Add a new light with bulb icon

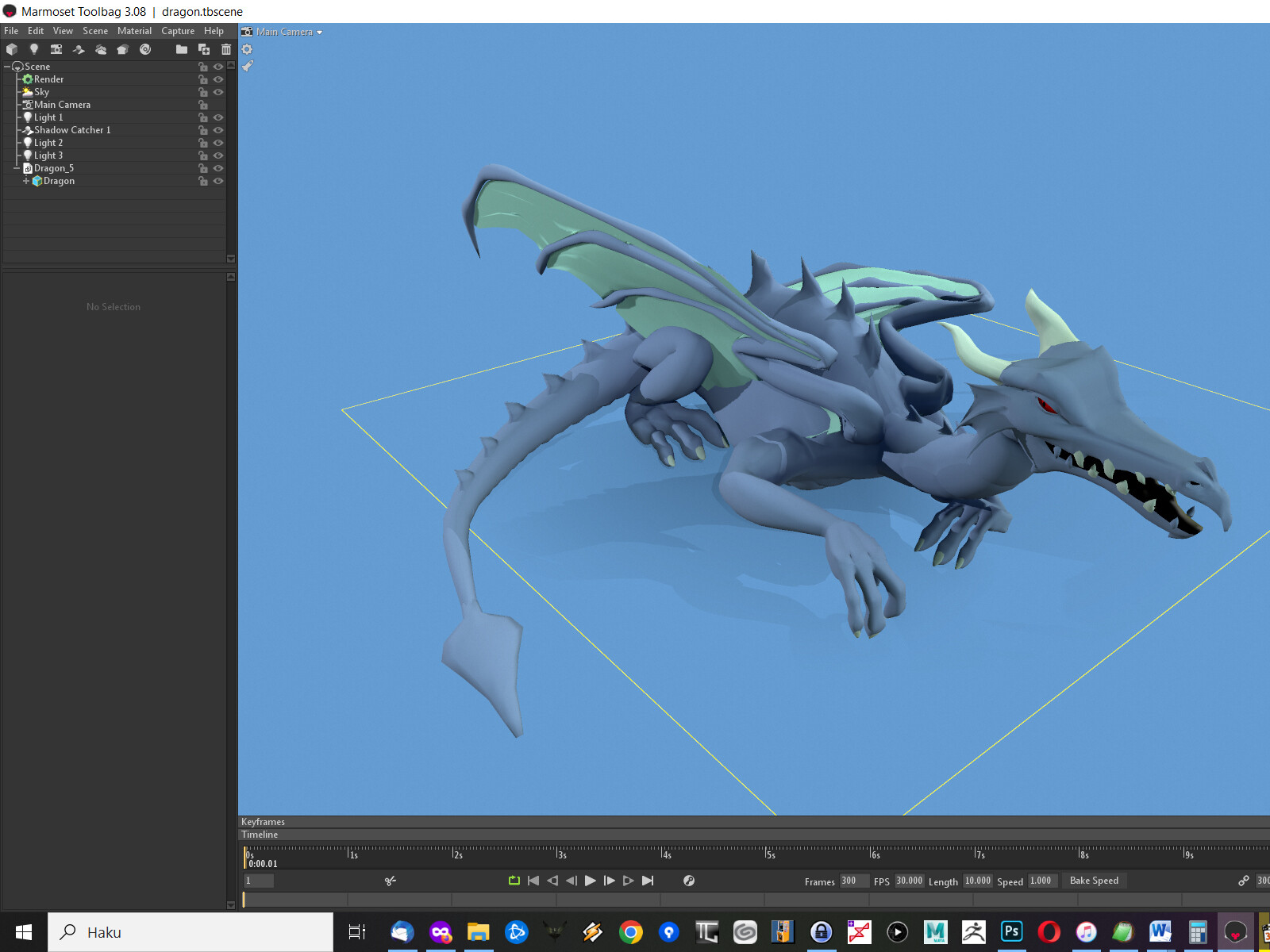34,49
